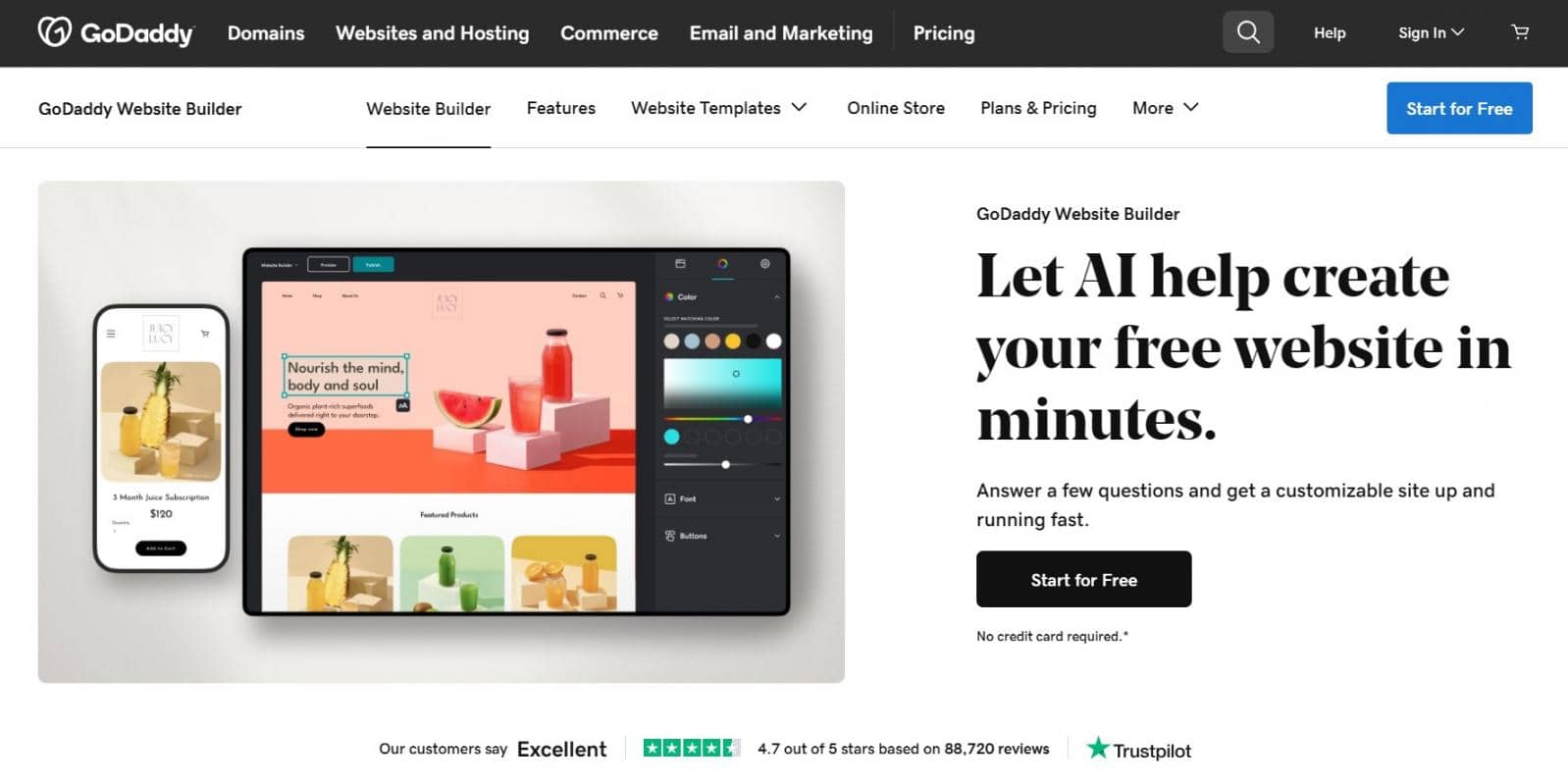Expand the Website Templates menu
Image resolution: width=1568 pixels, height=783 pixels.
tap(718, 108)
